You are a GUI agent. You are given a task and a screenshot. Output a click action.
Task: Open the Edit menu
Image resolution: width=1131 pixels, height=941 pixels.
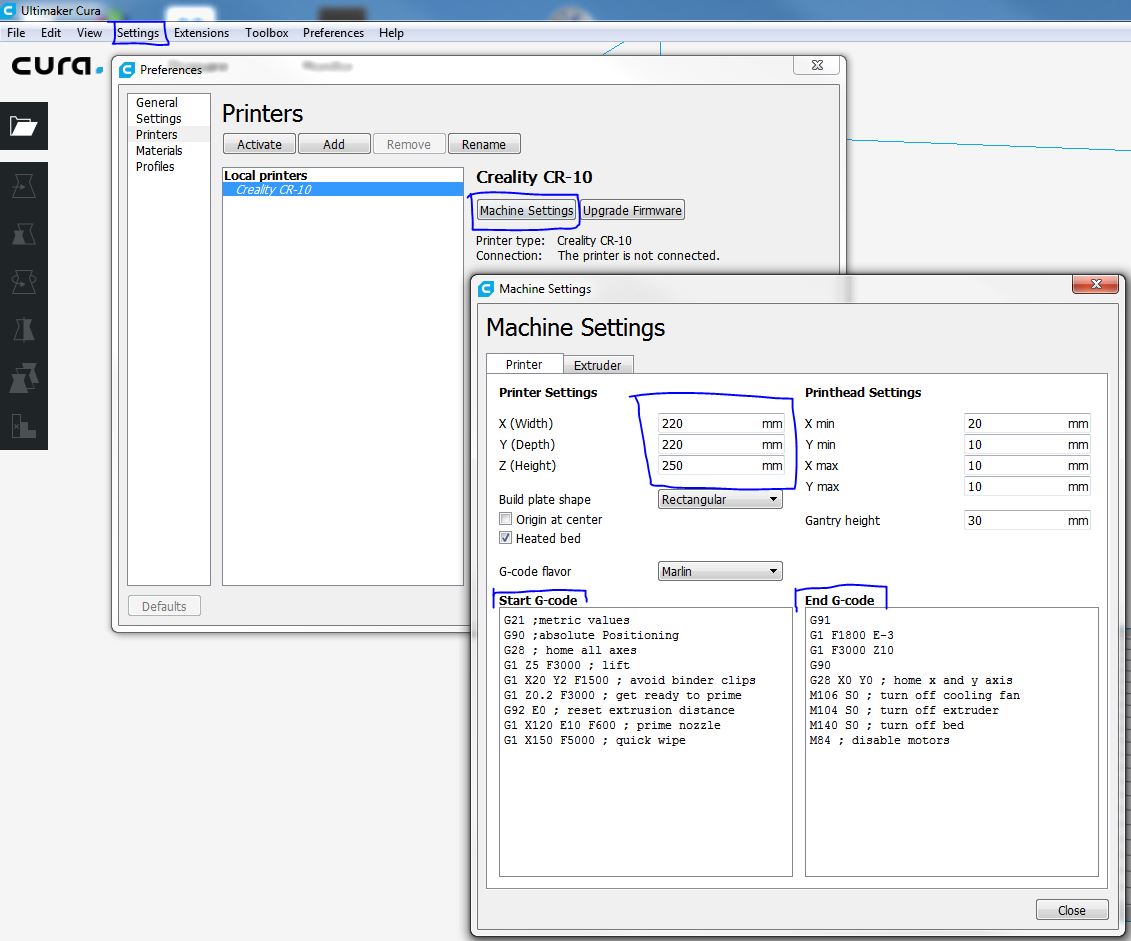pos(50,32)
